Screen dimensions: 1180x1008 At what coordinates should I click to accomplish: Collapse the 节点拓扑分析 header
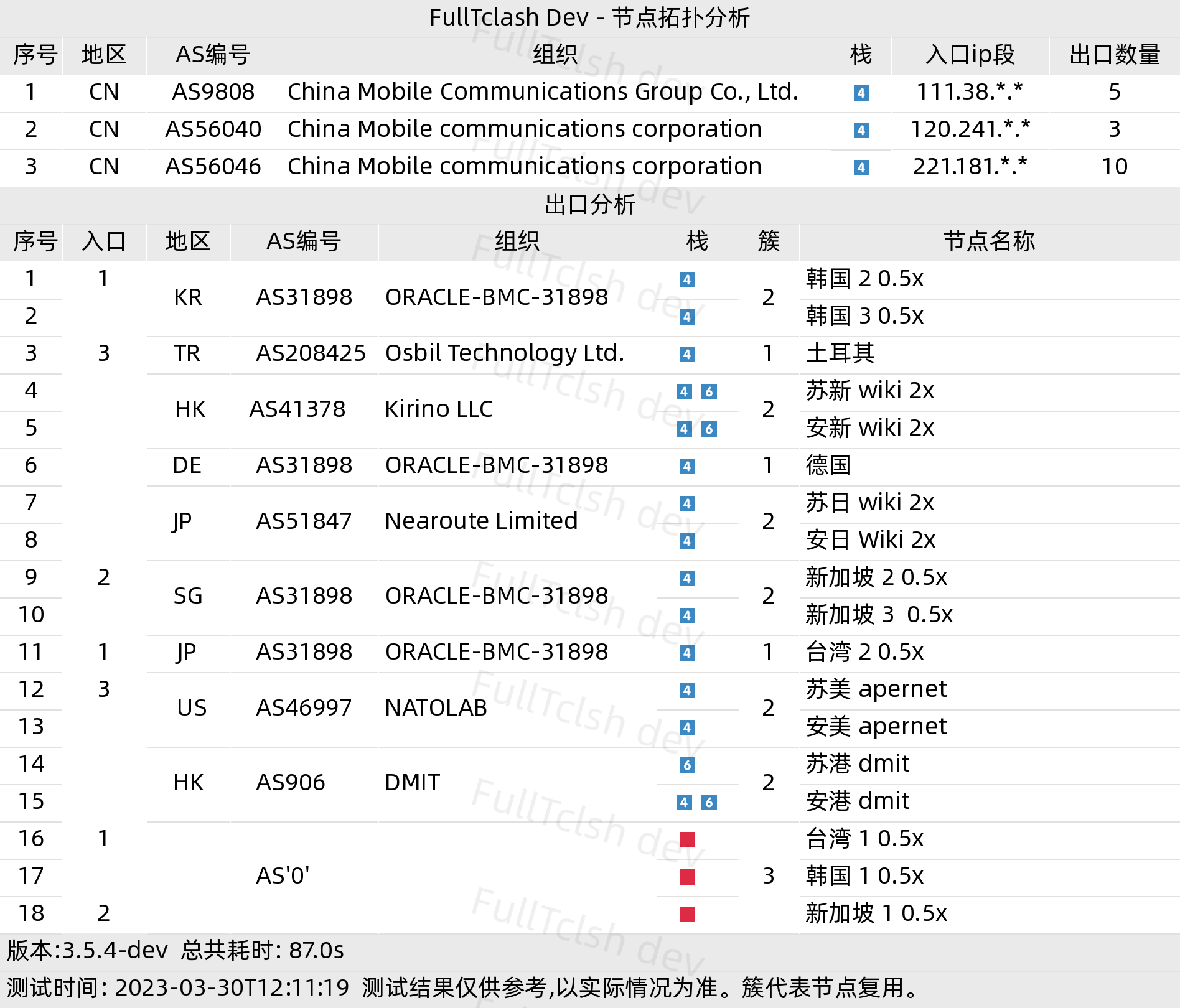click(x=590, y=17)
